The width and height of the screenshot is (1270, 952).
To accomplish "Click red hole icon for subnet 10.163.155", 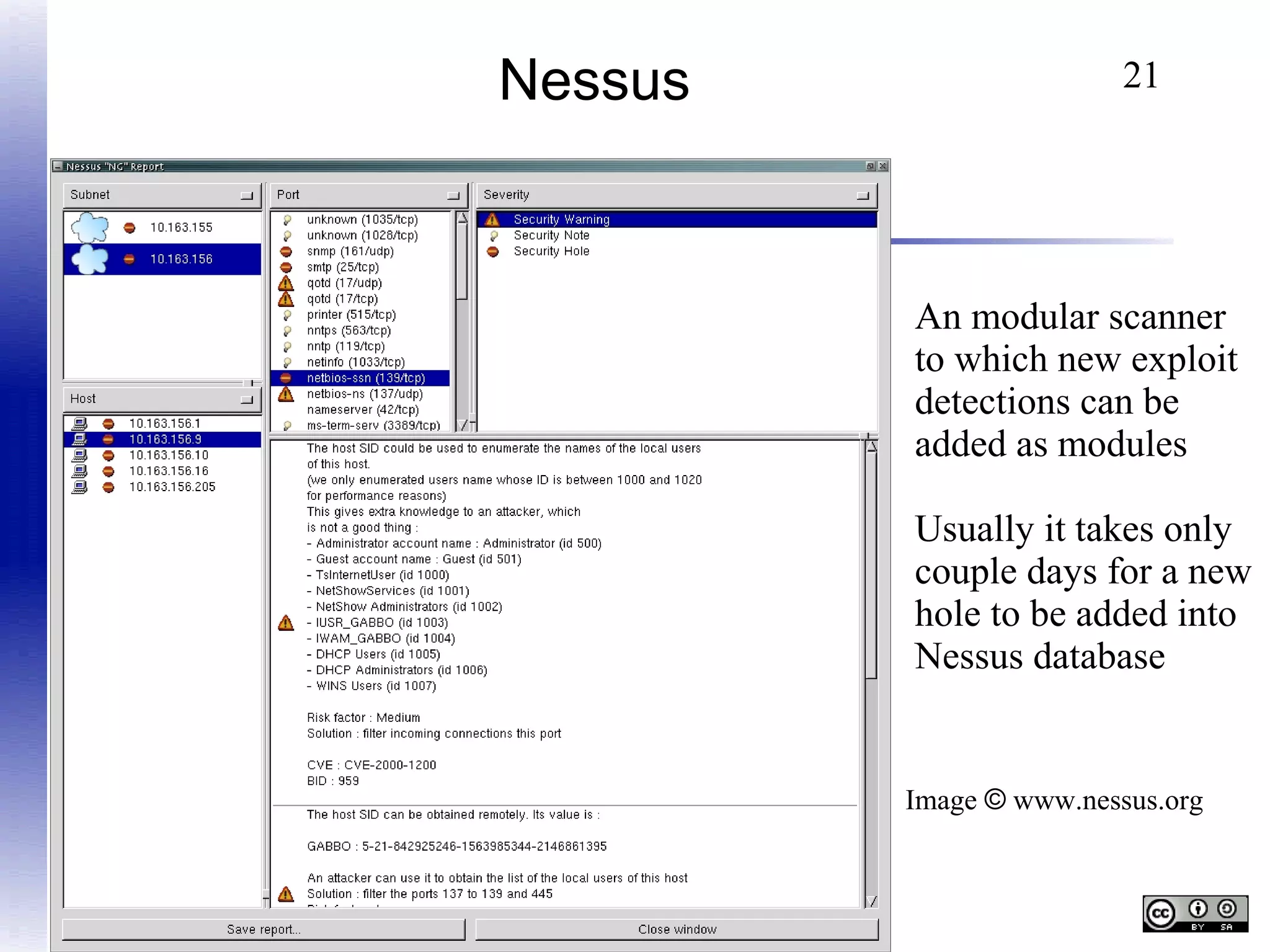I will (x=130, y=228).
